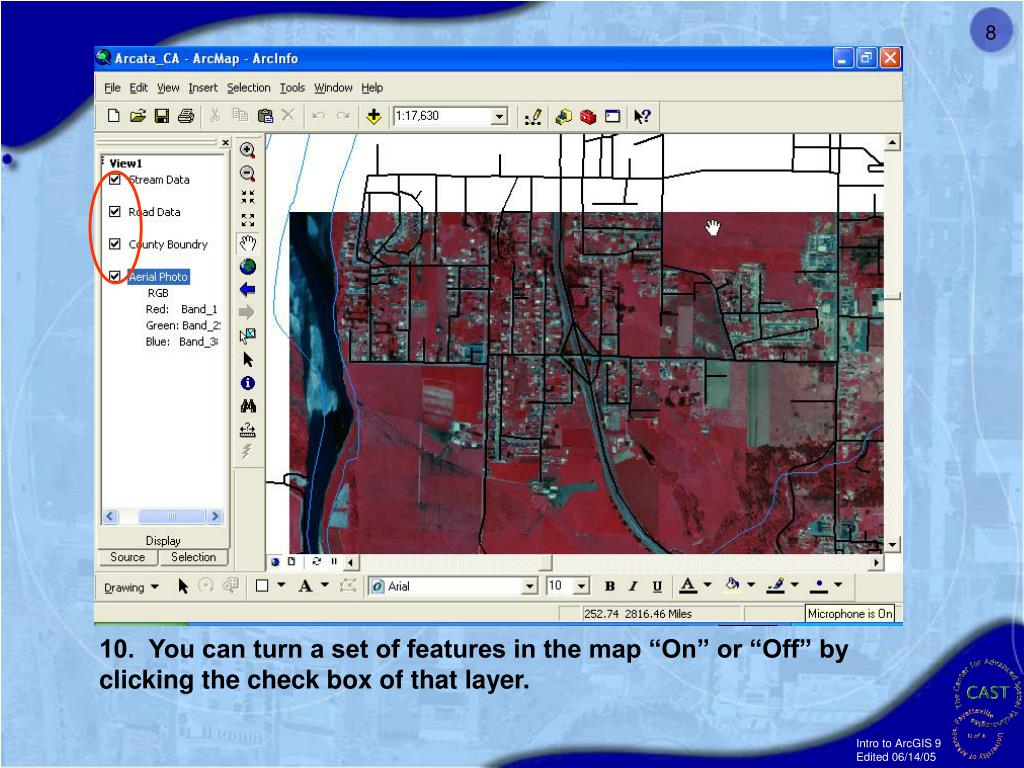Select the Select Features tool
1024x768 pixels.
coord(248,336)
